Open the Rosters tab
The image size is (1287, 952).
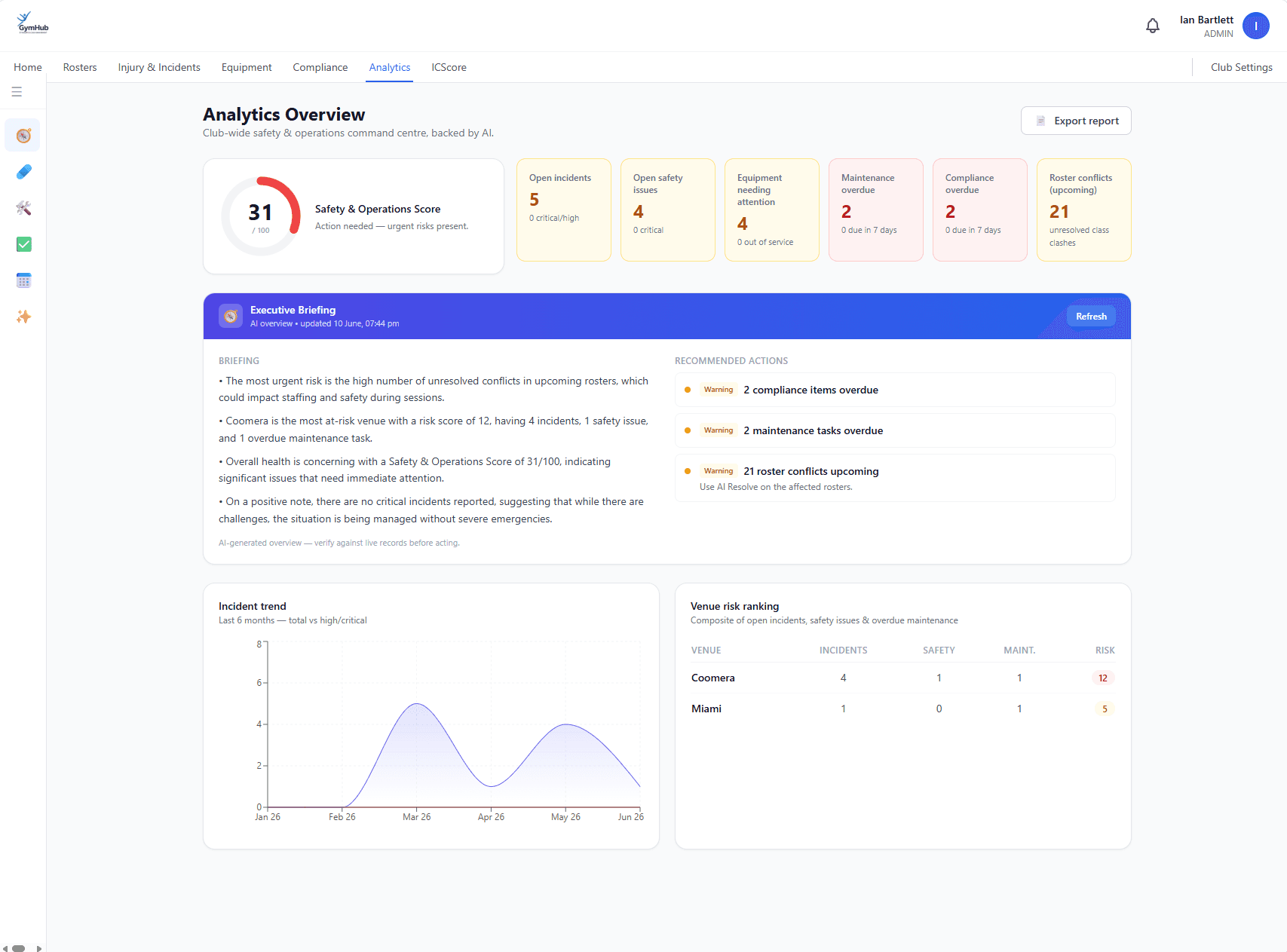[x=80, y=67]
